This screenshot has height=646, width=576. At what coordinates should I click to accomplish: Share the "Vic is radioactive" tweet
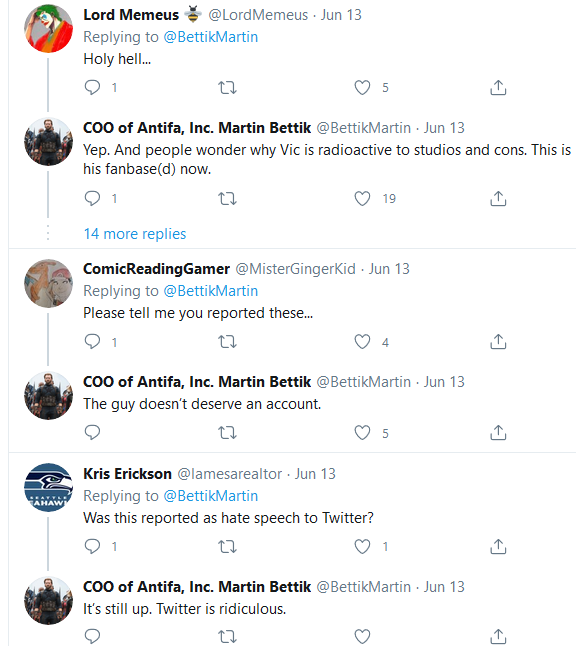(x=498, y=199)
